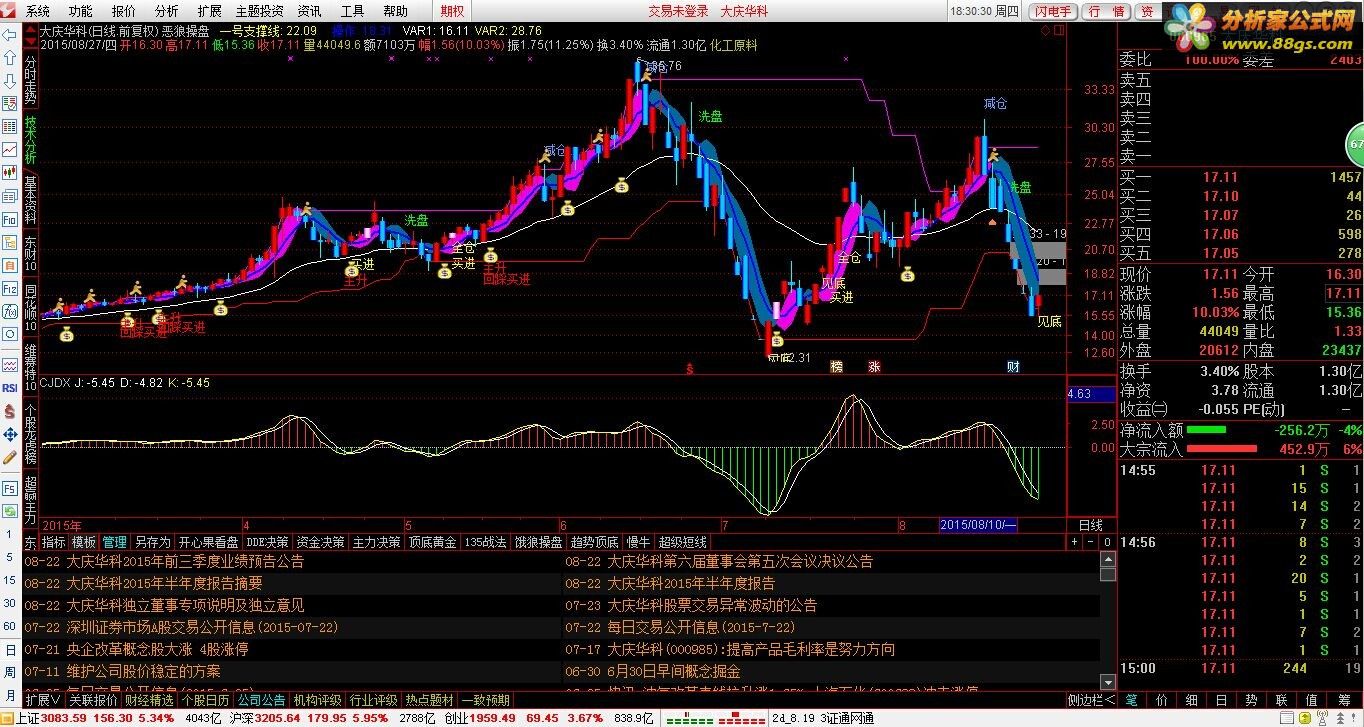Select 基本资料 vertical tab
This screenshot has width=1364, height=727.
pyautogui.click(x=31, y=198)
